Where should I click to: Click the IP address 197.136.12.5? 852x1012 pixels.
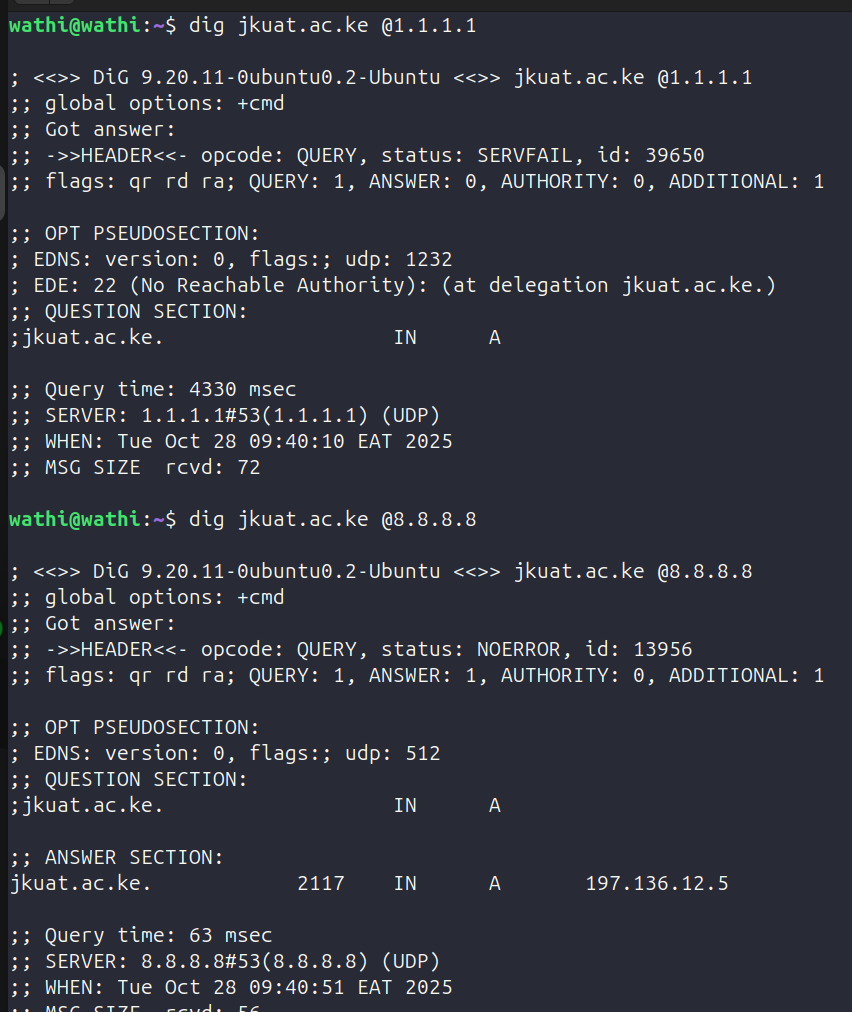[x=657, y=883]
